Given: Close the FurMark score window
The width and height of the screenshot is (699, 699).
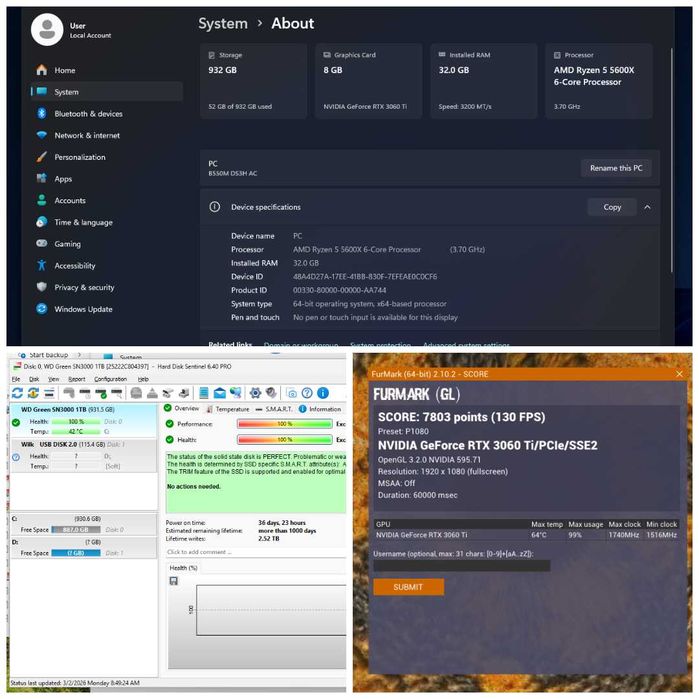Looking at the screenshot, I should click(679, 374).
